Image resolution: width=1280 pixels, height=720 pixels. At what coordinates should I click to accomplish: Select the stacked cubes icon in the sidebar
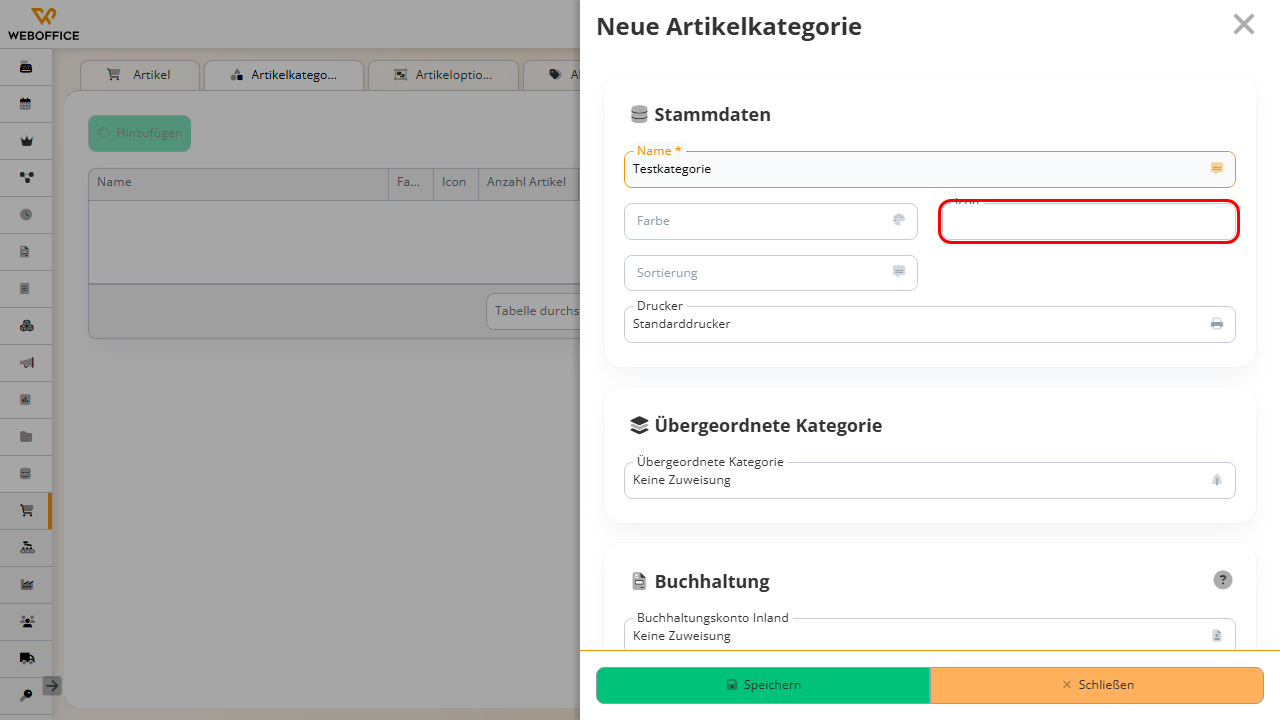[x=26, y=325]
